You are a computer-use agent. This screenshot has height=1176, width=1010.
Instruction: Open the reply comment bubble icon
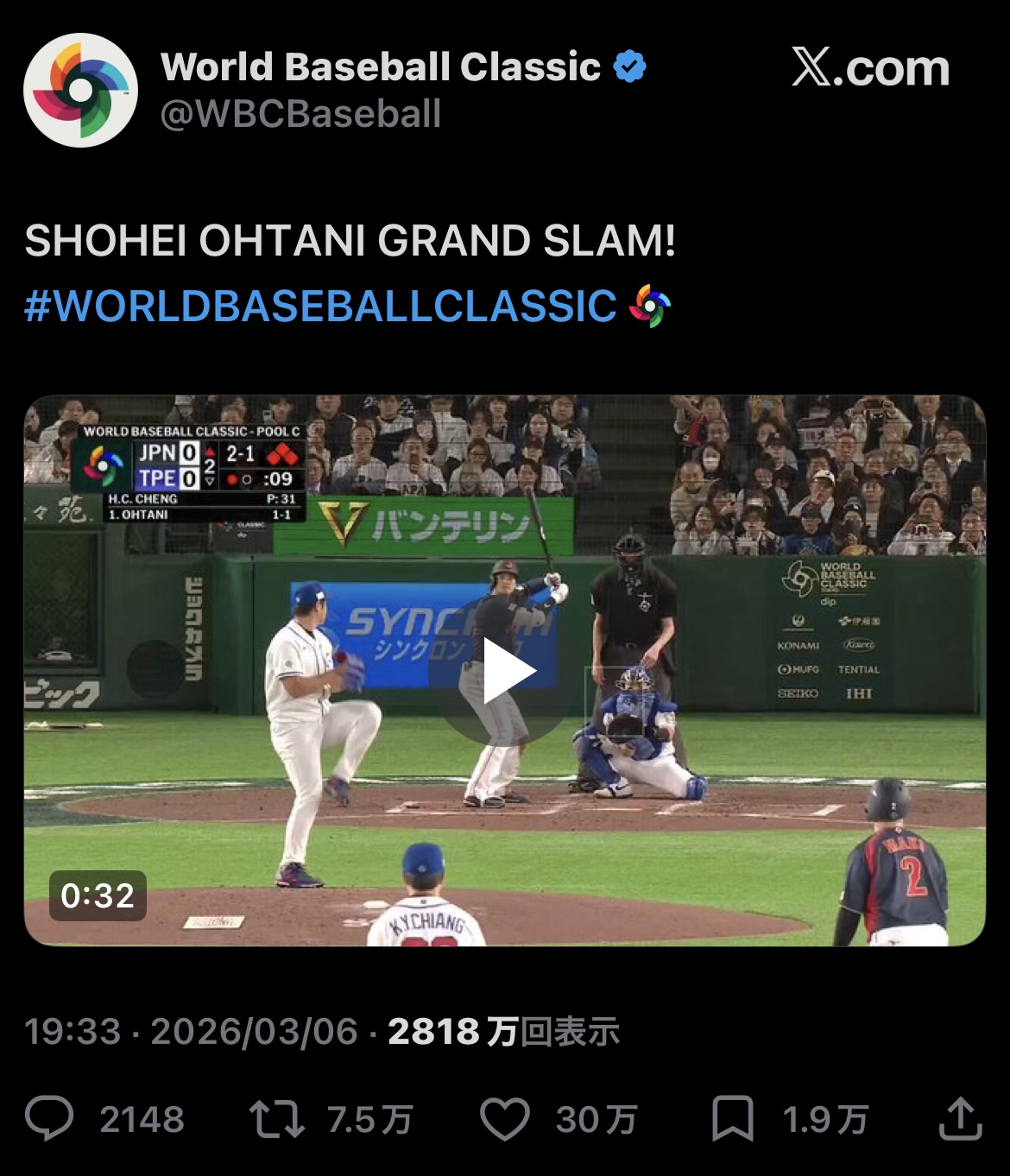pos(49,1119)
